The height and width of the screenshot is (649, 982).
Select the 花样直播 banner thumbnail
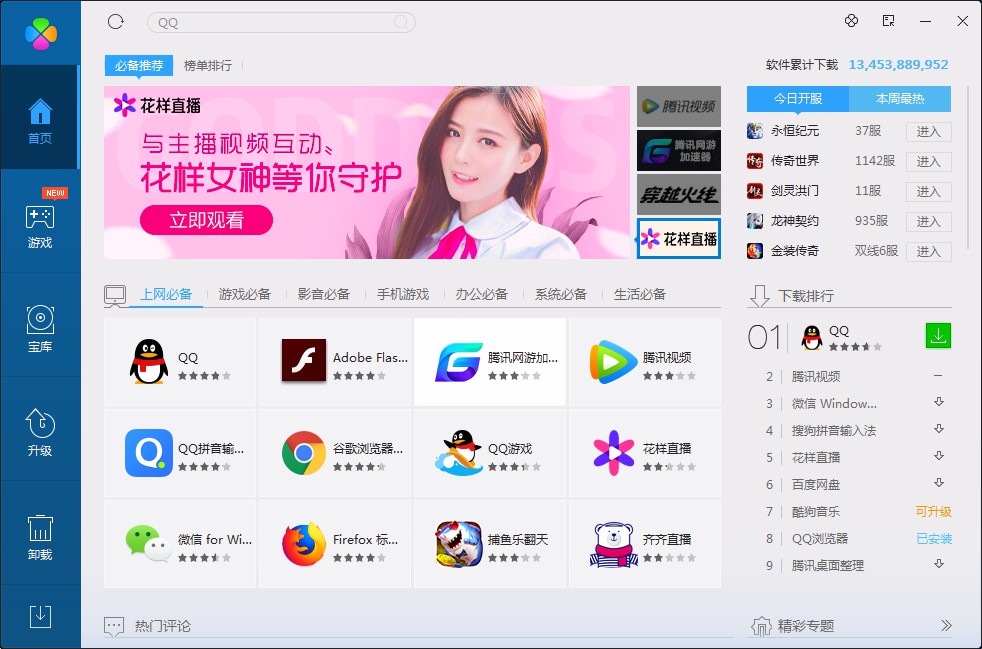679,238
